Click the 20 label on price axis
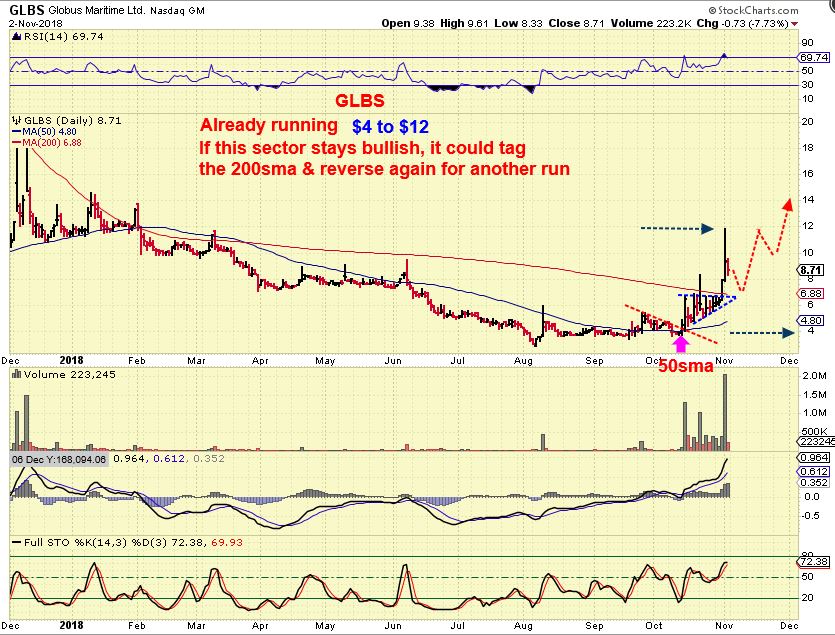 tap(808, 122)
